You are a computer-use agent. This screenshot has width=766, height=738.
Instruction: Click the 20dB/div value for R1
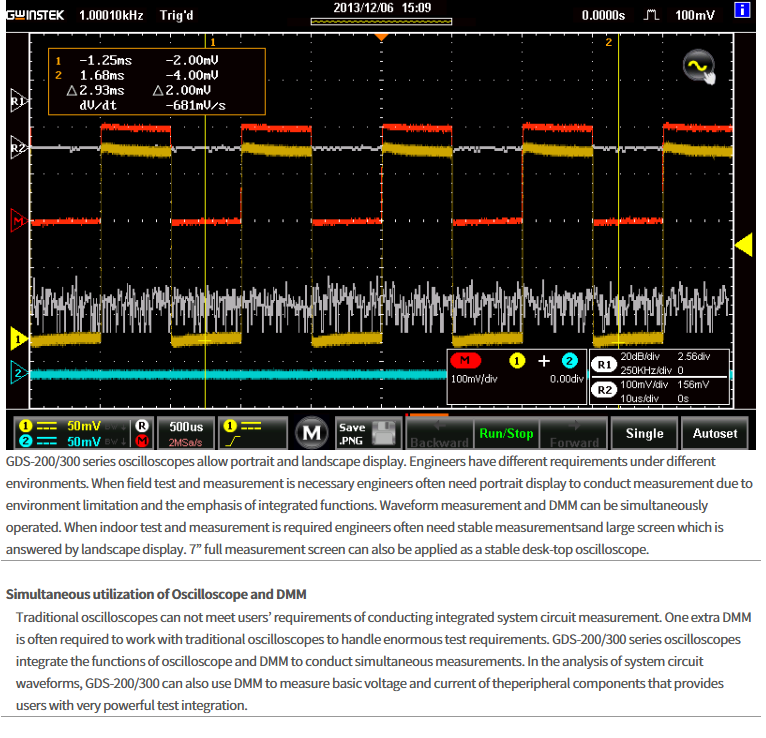pos(639,357)
